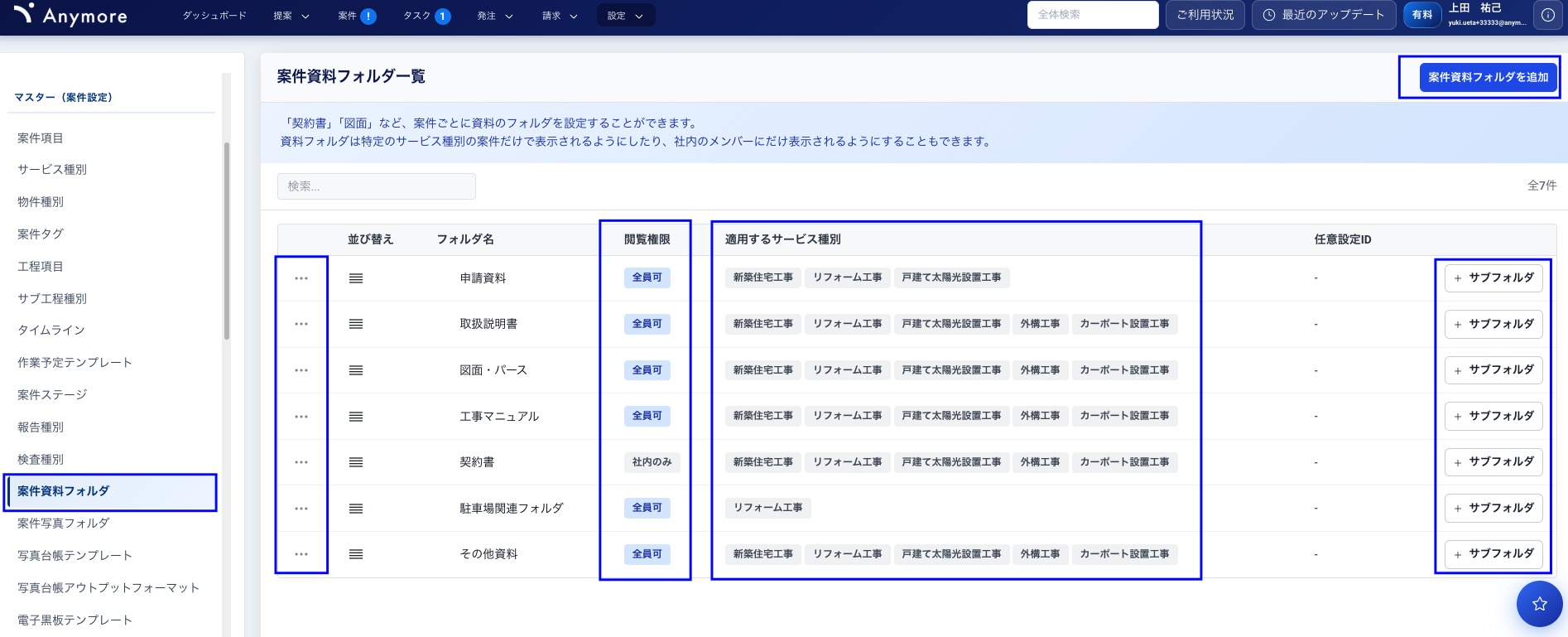
Task: Click the Anymore logo
Action: 70,15
